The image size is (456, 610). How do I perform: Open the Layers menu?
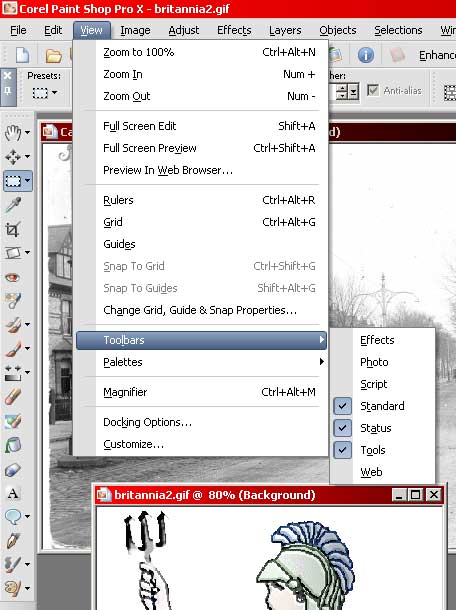(285, 30)
